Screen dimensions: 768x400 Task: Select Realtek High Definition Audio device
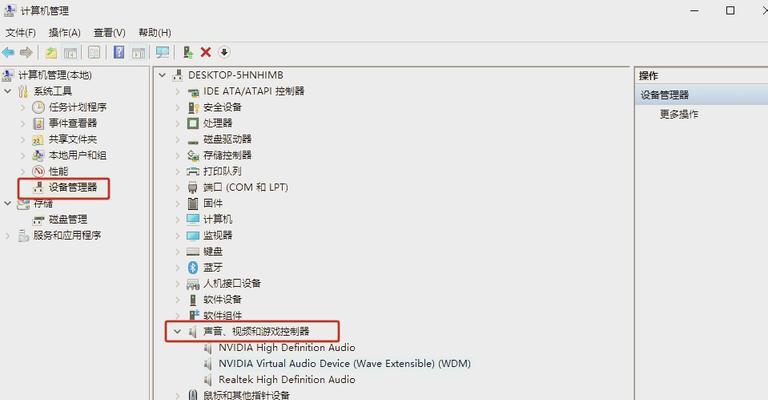tap(287, 379)
